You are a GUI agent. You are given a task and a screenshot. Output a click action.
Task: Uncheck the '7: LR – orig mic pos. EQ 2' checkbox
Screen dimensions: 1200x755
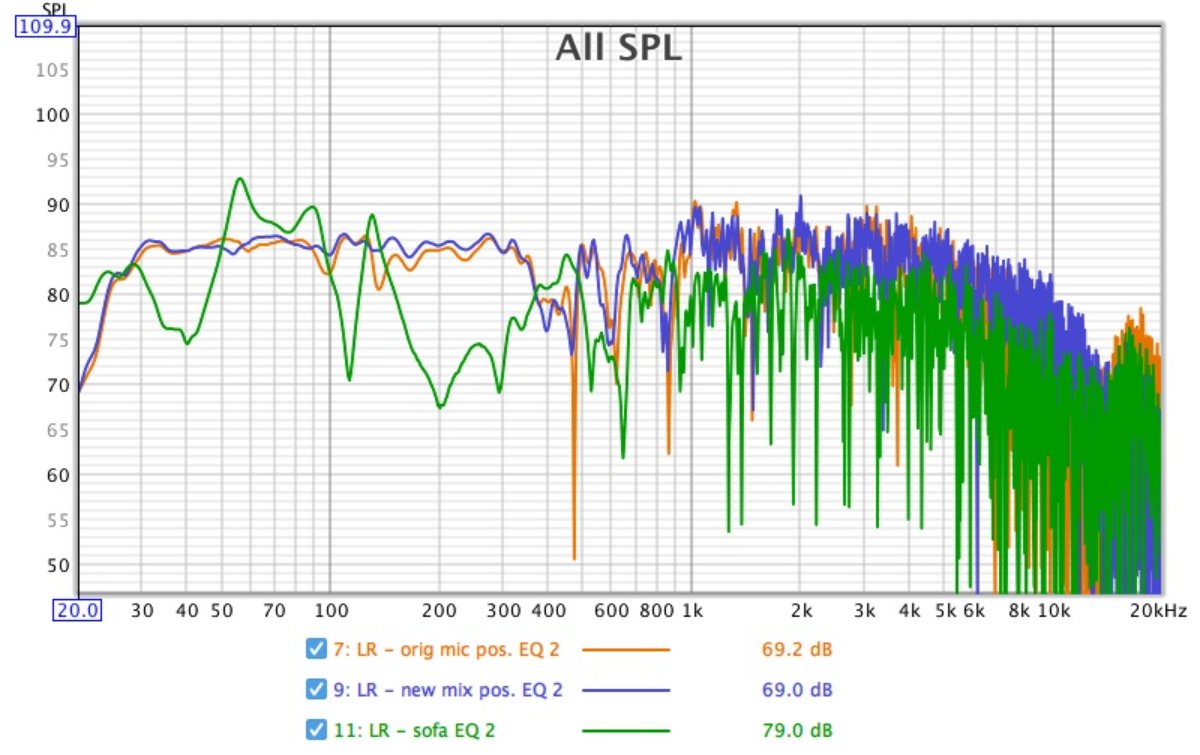point(317,650)
